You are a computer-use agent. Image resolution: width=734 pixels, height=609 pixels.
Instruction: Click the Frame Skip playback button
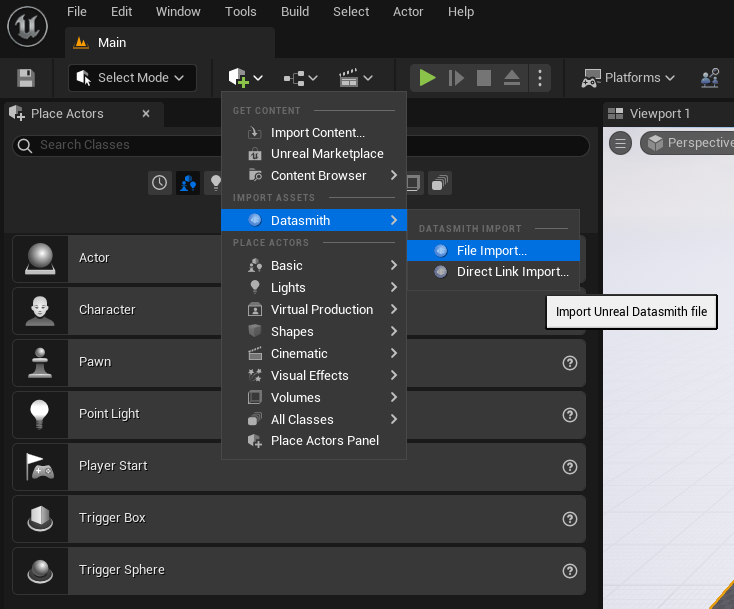click(x=455, y=78)
